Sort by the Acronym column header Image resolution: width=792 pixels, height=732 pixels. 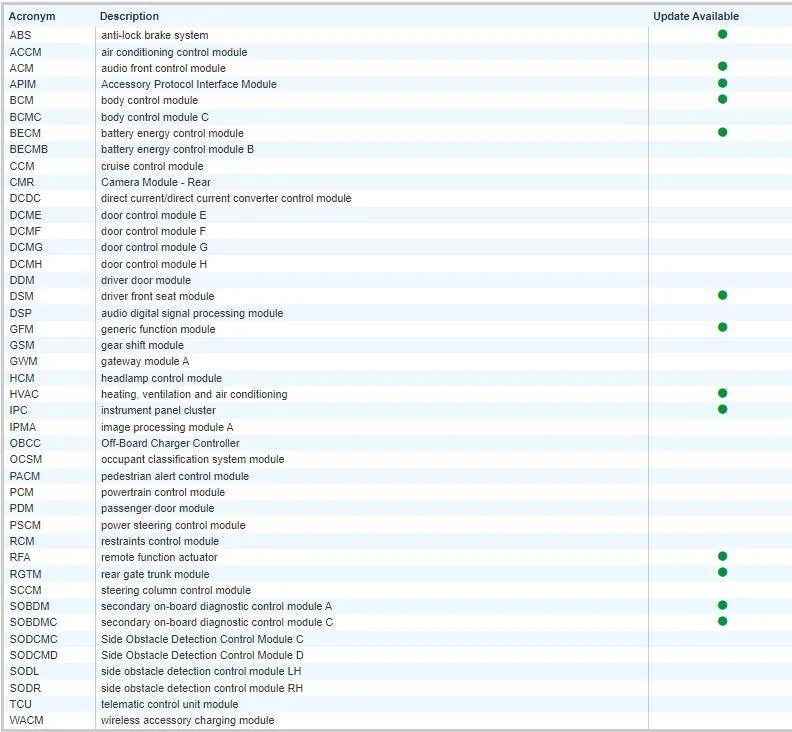[x=32, y=16]
